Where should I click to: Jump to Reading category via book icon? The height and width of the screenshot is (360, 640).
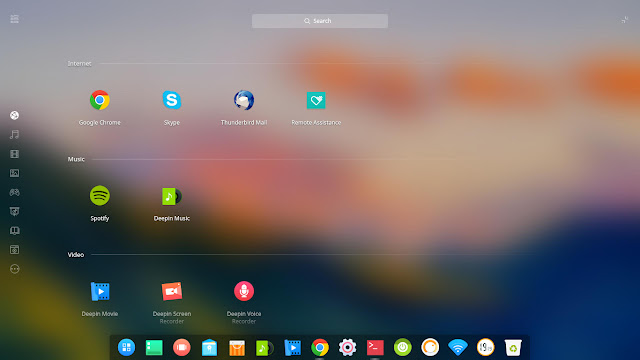click(x=15, y=231)
